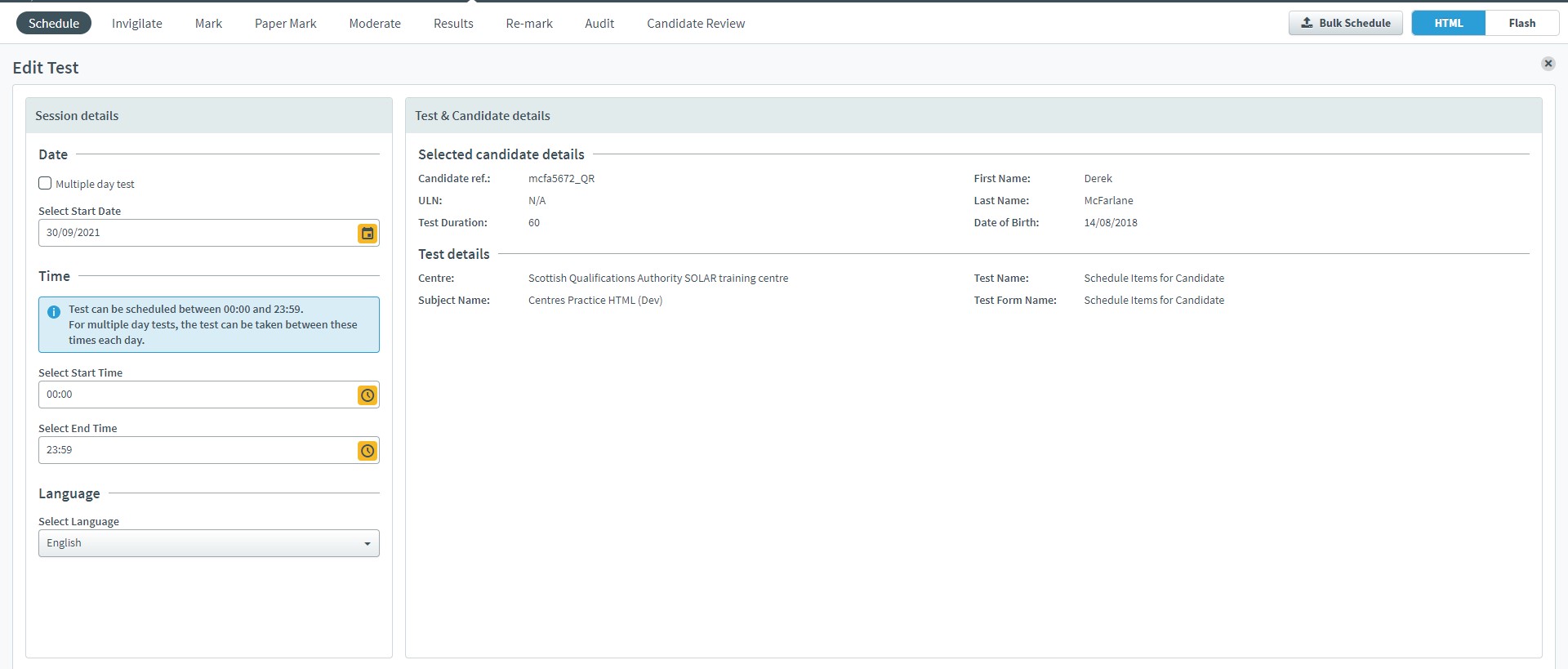This screenshot has height=669, width=1568.
Task: Click subject name Centres Practice HTML (Dev)
Action: pos(595,300)
